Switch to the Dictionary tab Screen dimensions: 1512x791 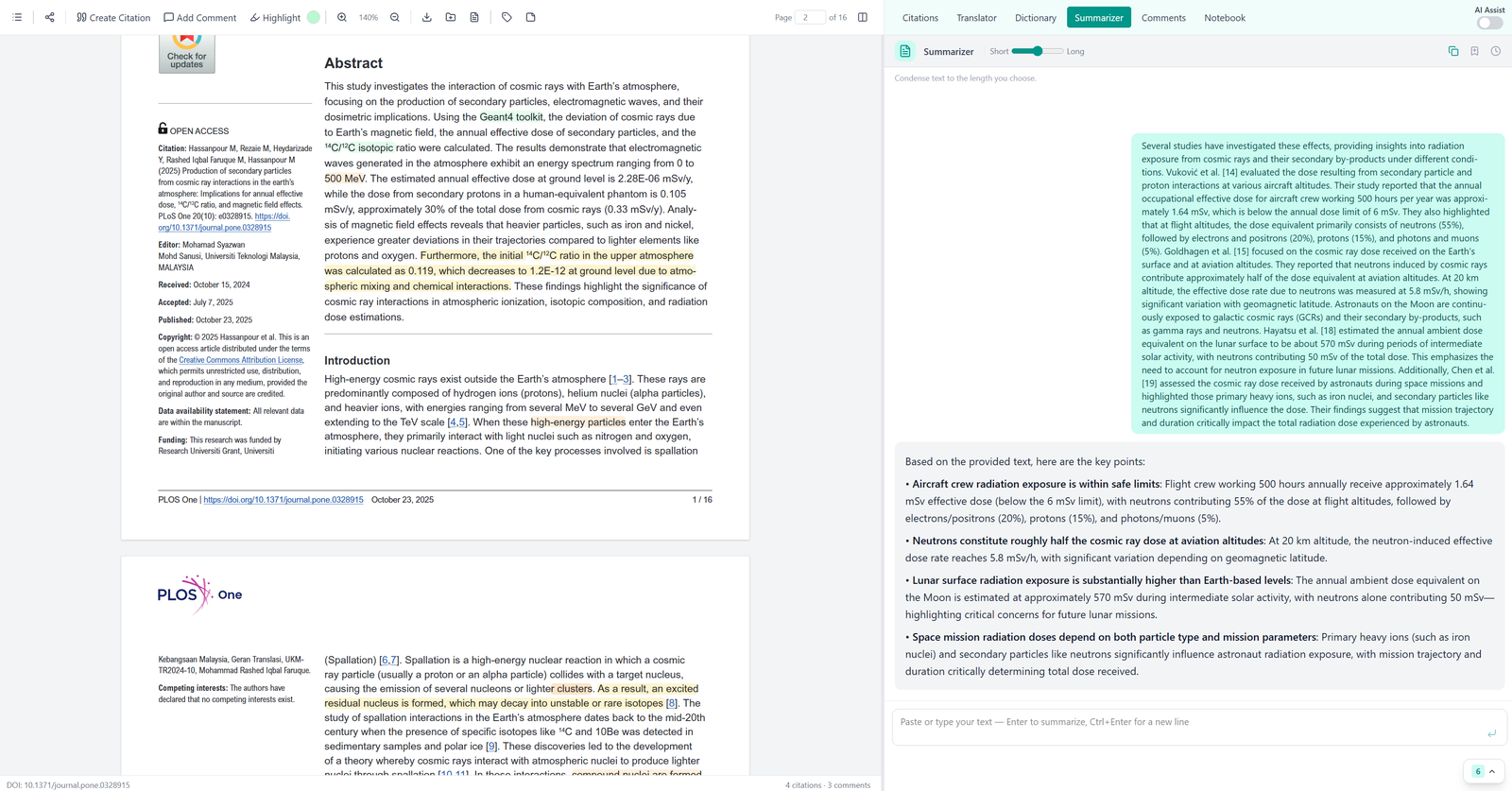(1036, 17)
